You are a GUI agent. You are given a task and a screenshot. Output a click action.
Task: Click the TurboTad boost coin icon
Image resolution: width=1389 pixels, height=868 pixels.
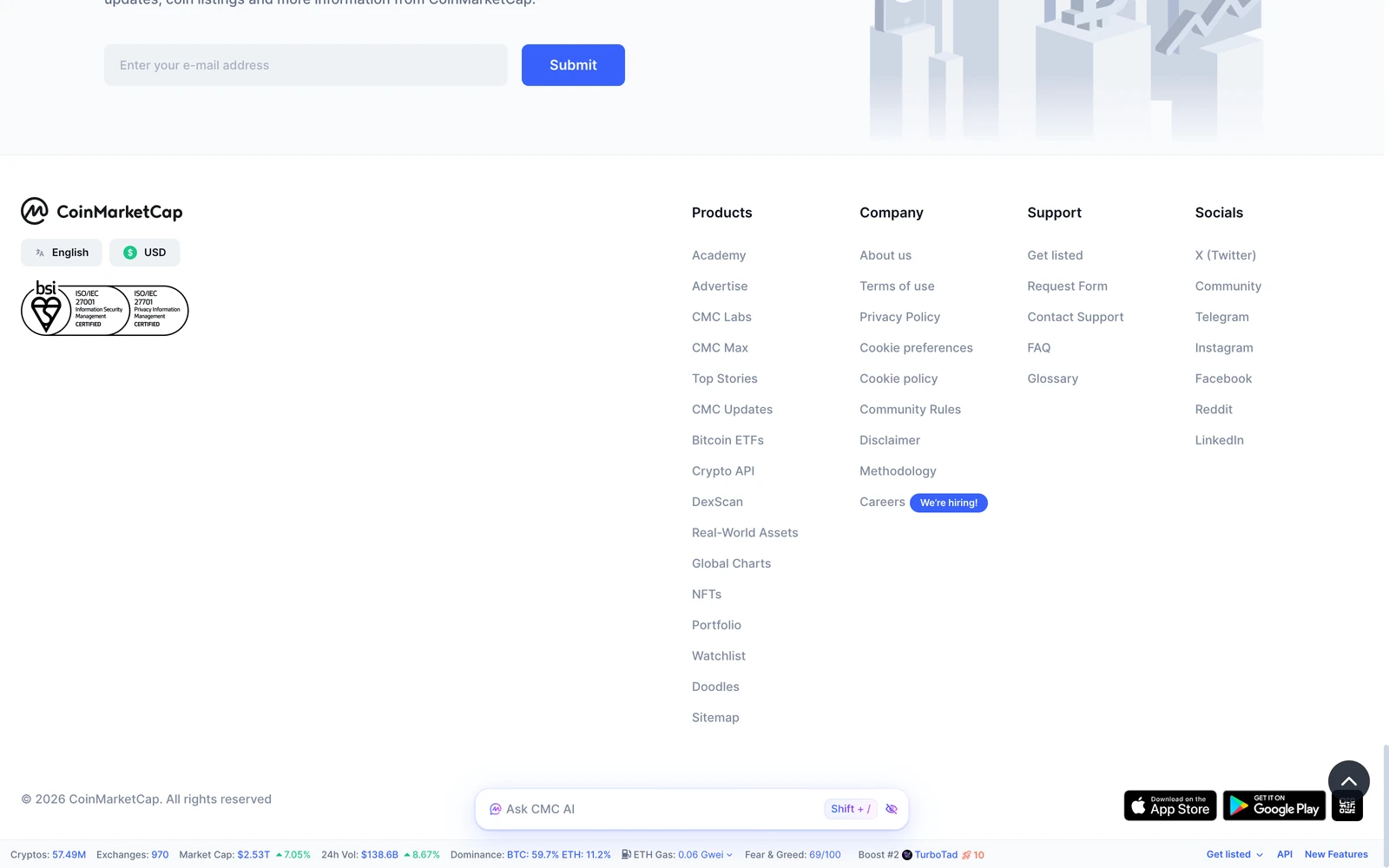pyautogui.click(x=907, y=855)
